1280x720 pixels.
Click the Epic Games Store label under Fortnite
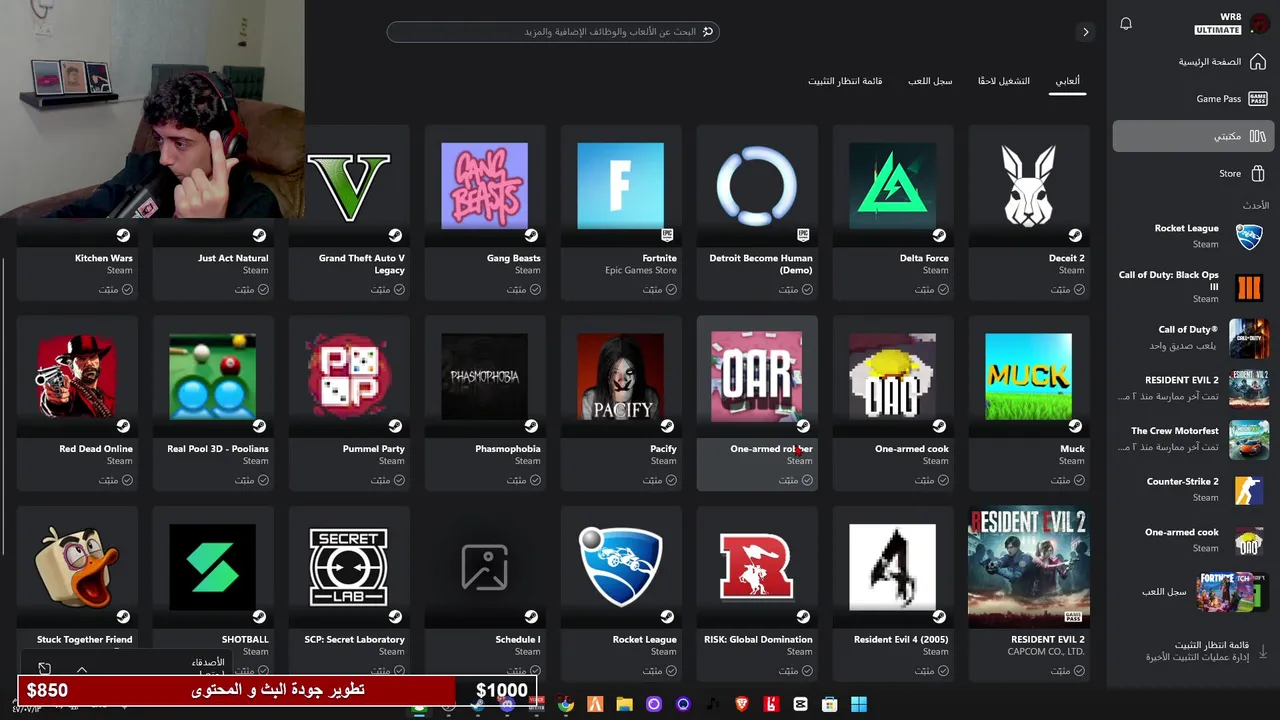641,270
